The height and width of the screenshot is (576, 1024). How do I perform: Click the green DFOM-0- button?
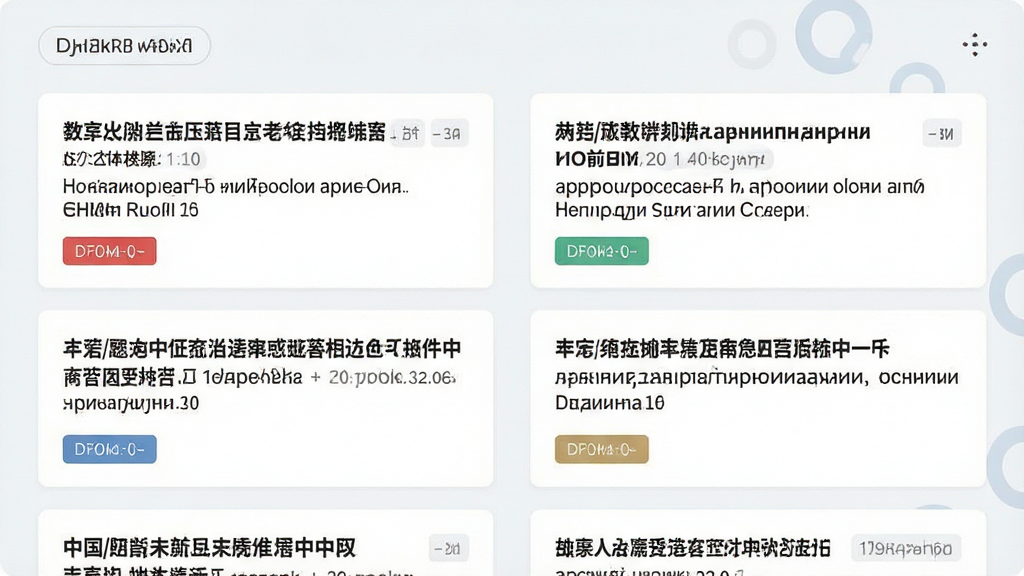tap(601, 251)
